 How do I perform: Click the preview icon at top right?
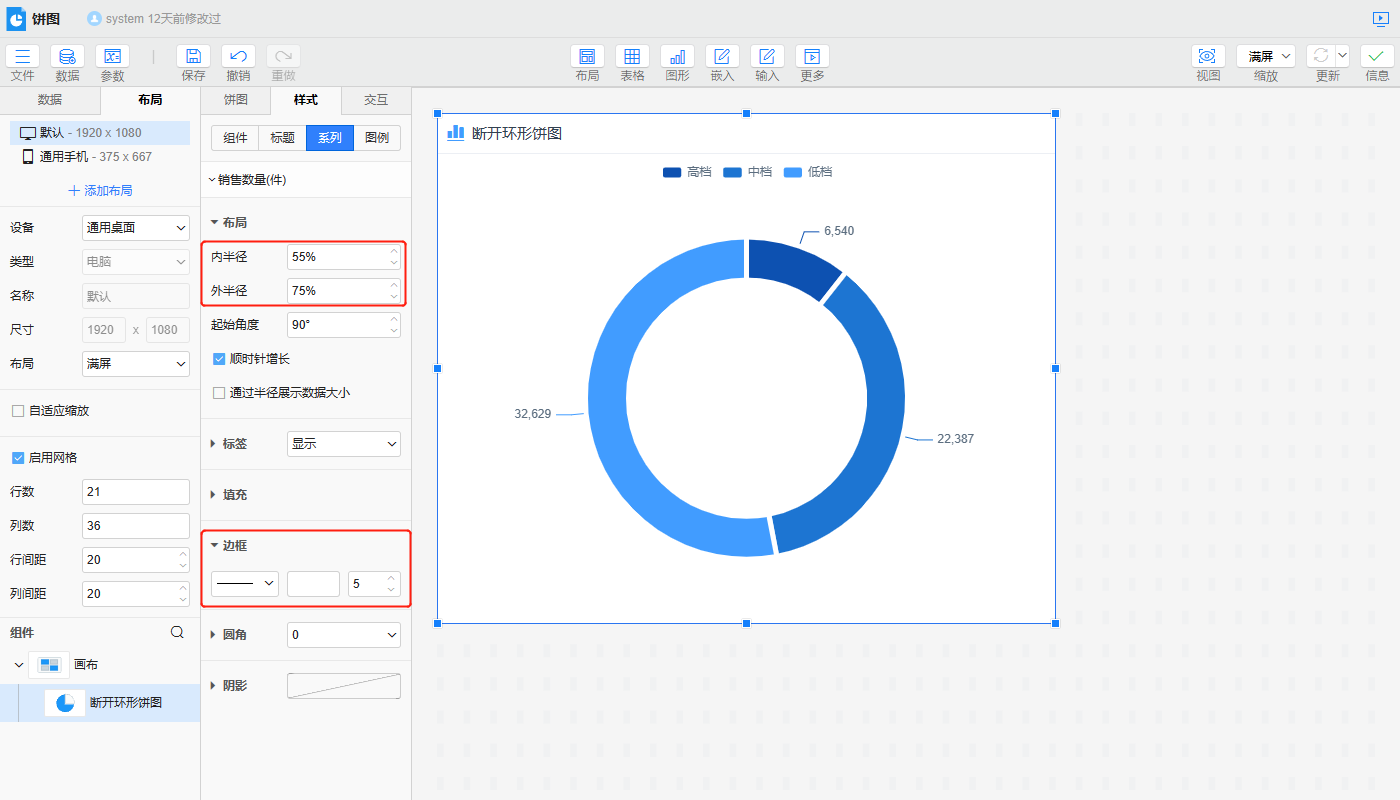click(x=1381, y=19)
